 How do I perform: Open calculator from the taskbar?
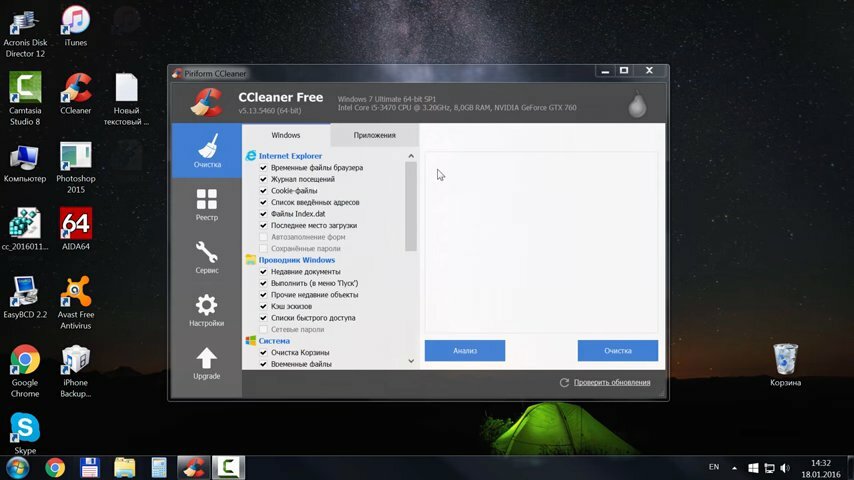tap(159, 467)
